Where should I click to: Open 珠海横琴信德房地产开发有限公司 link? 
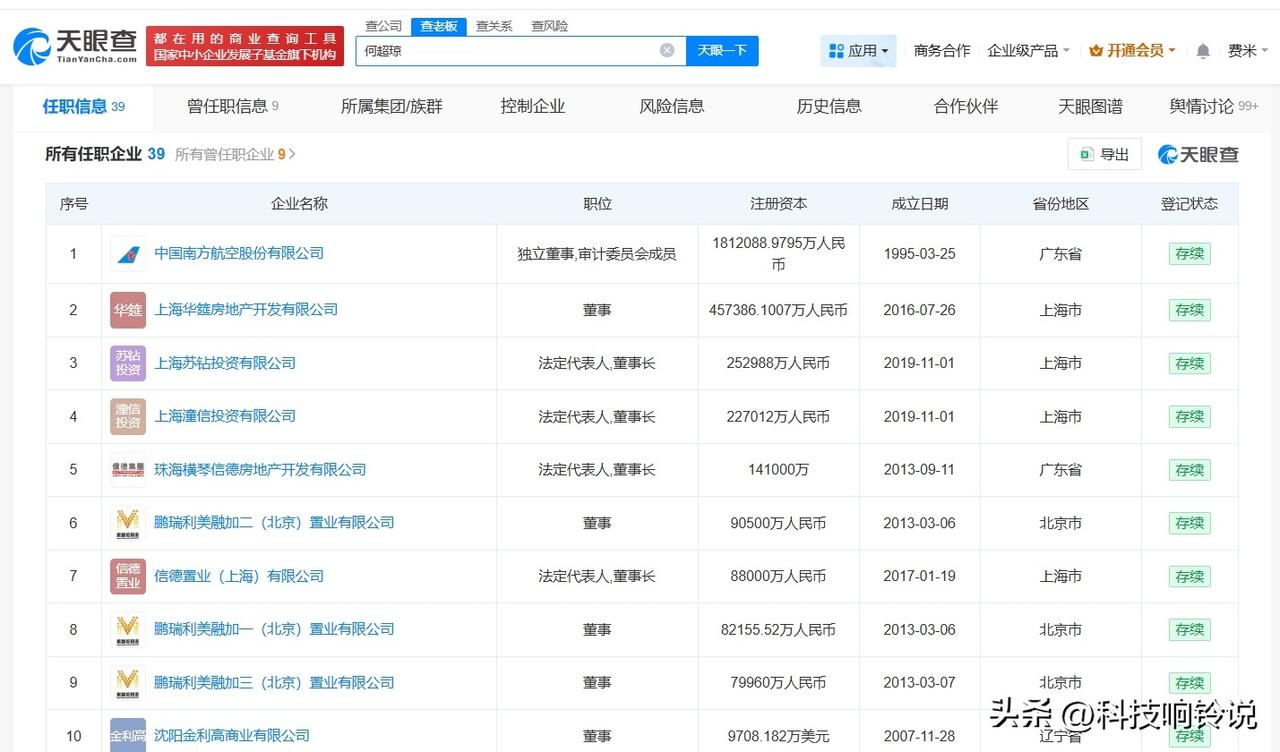point(260,470)
